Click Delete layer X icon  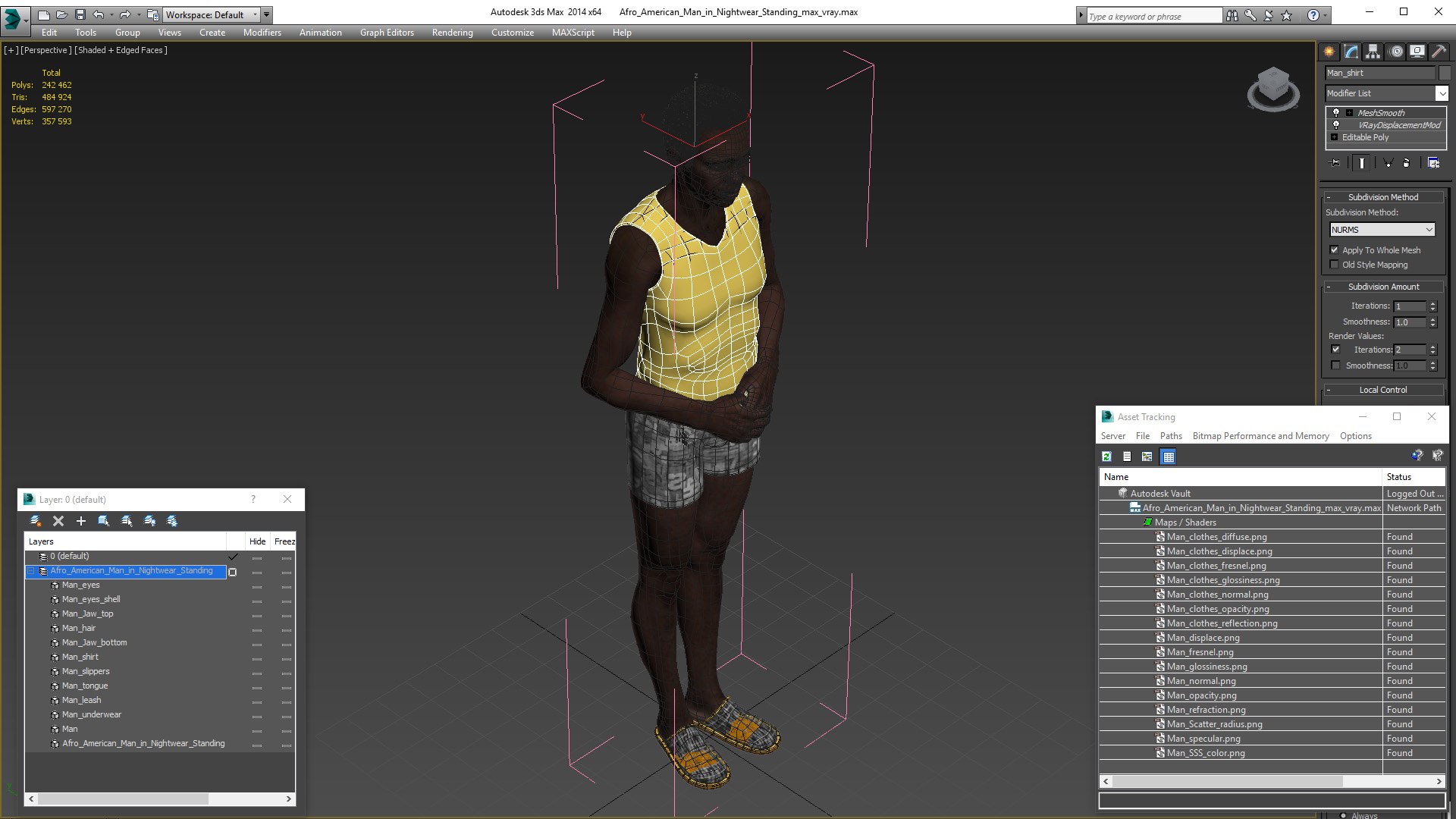point(58,521)
